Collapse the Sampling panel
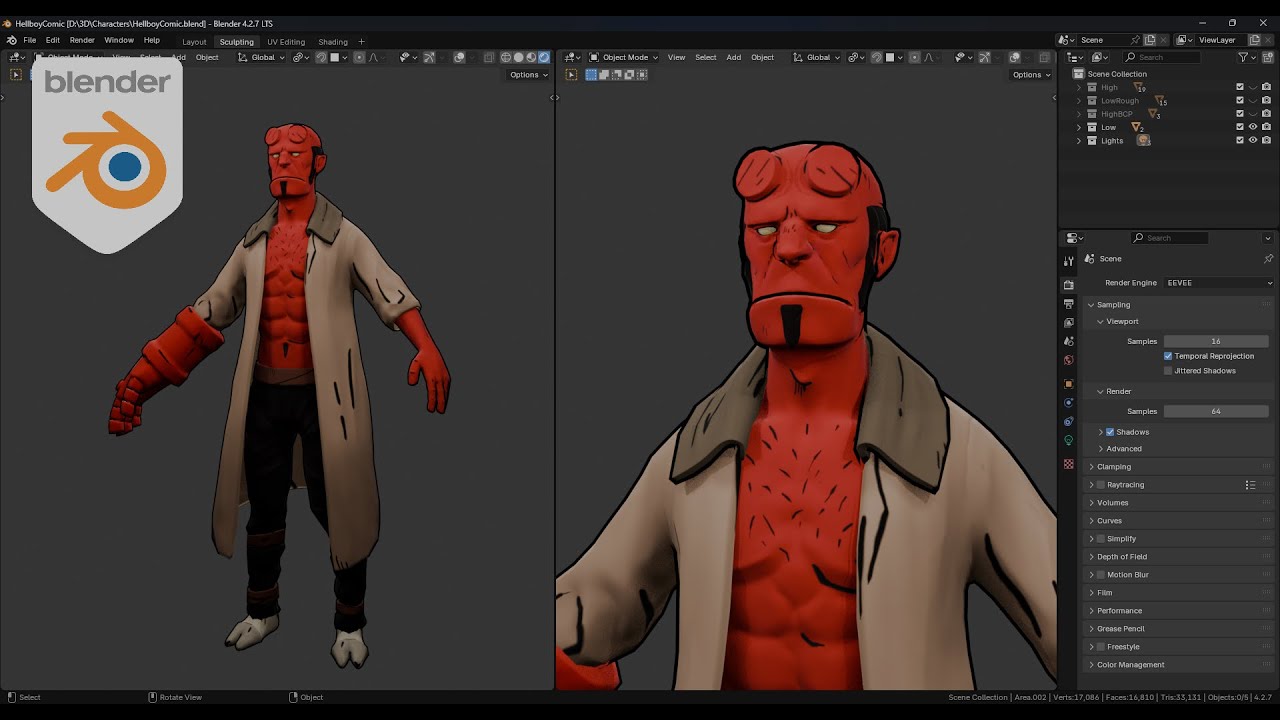 1113,305
